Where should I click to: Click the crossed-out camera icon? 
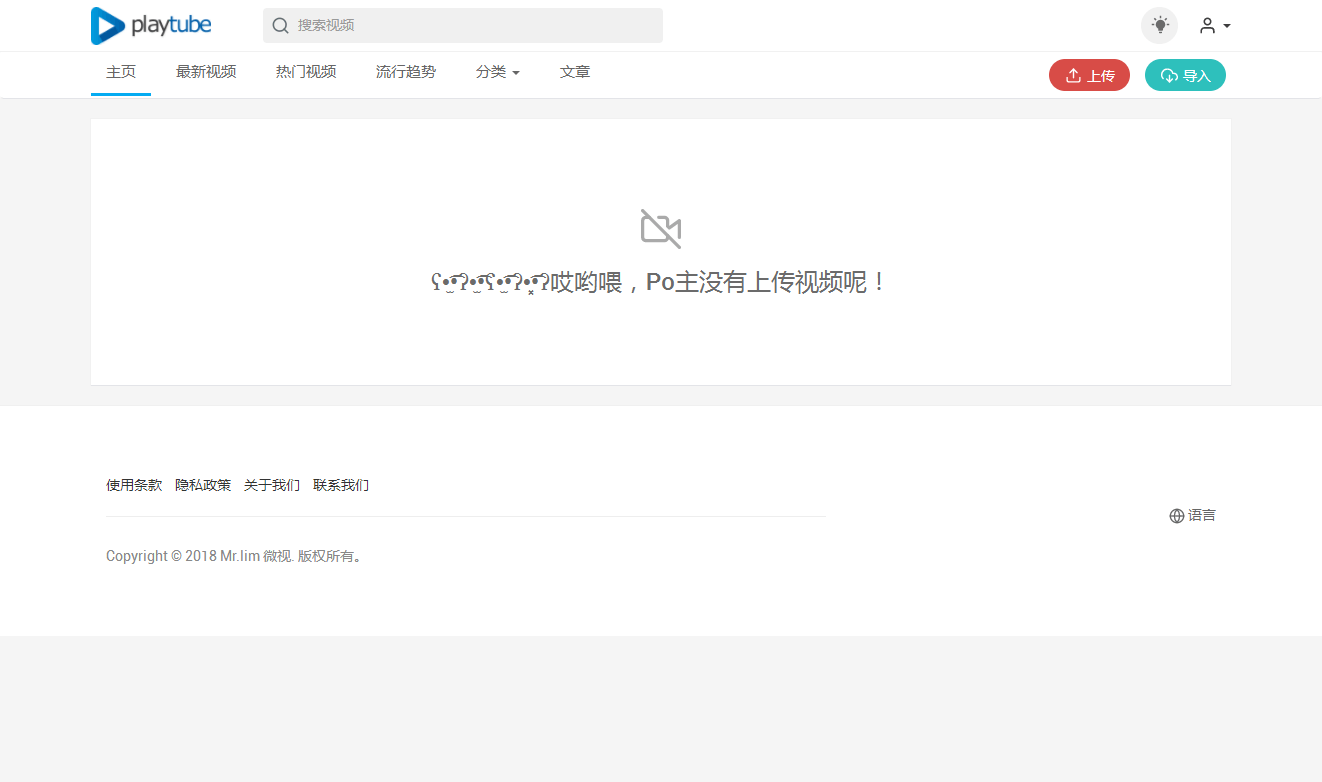click(x=661, y=229)
